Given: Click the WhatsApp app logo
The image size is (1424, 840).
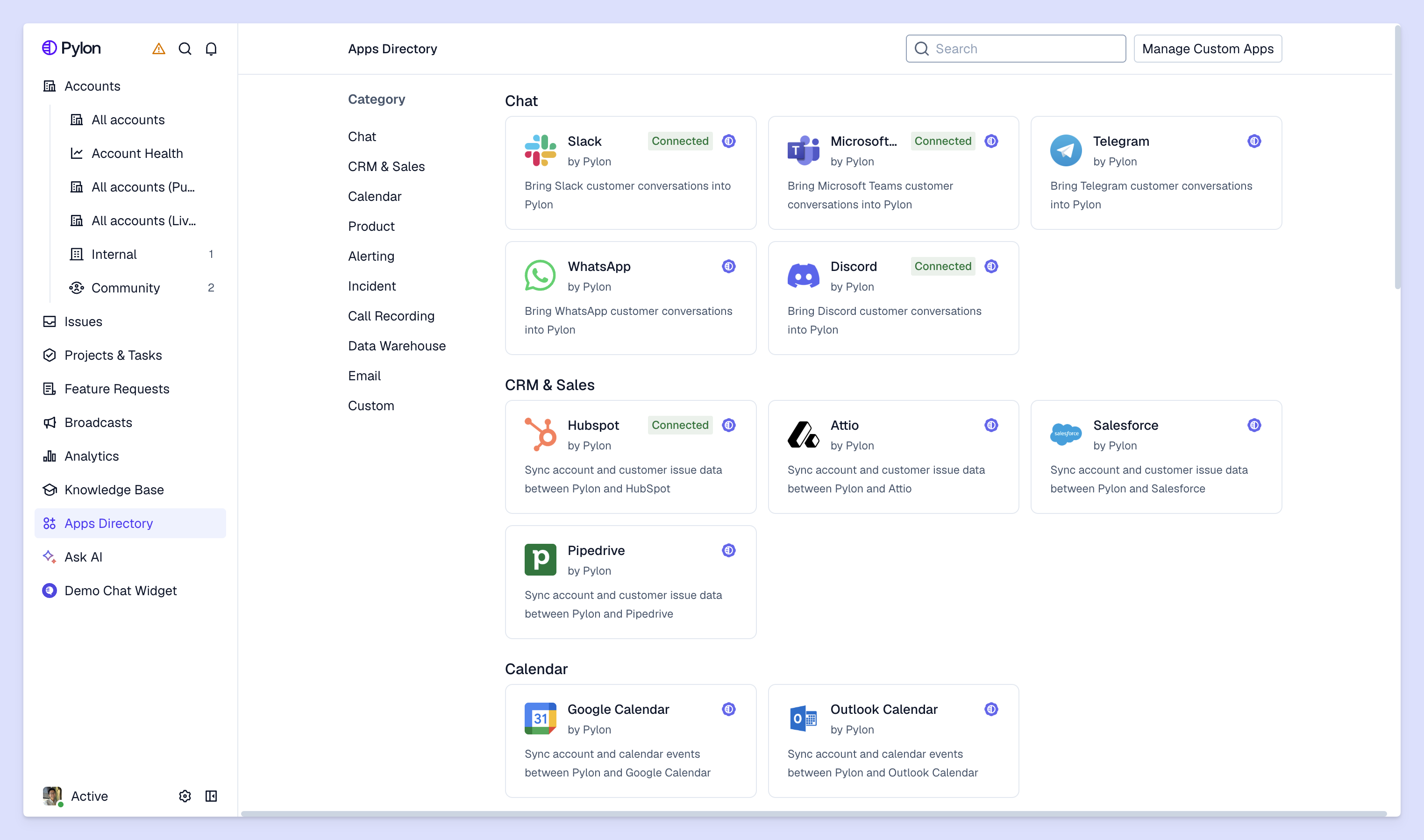Looking at the screenshot, I should 540,276.
